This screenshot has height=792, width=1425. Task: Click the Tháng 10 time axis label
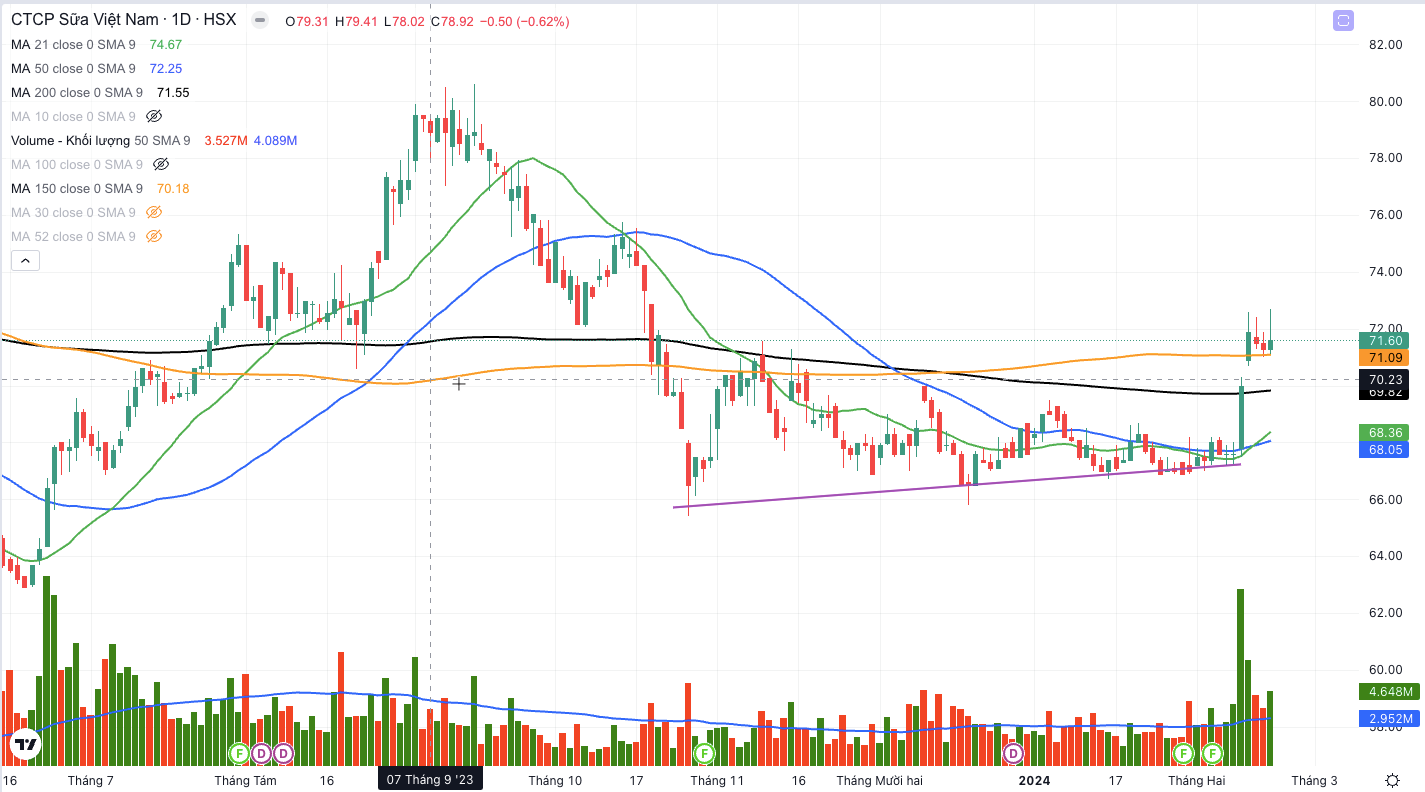[x=555, y=780]
